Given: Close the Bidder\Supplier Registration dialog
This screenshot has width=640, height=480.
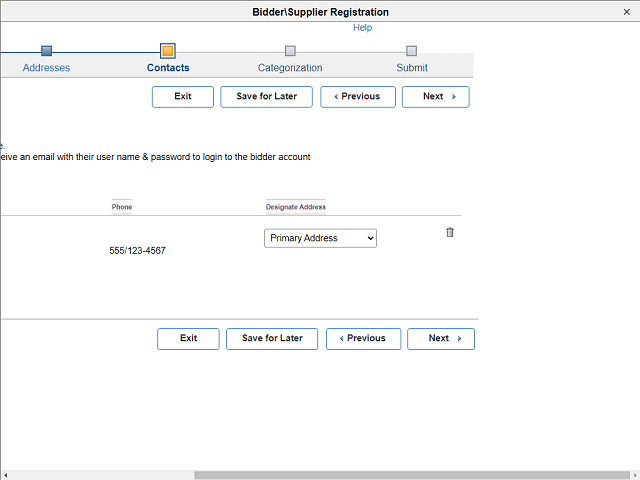Looking at the screenshot, I should (x=627, y=12).
